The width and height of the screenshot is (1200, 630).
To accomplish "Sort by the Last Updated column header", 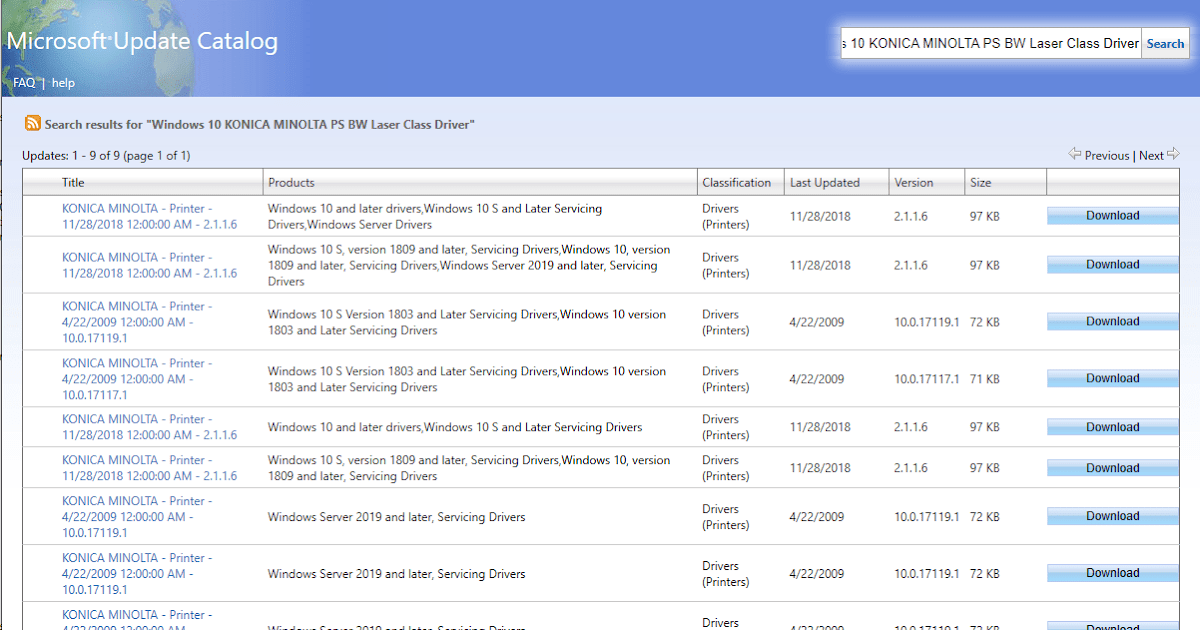I will click(x=824, y=182).
